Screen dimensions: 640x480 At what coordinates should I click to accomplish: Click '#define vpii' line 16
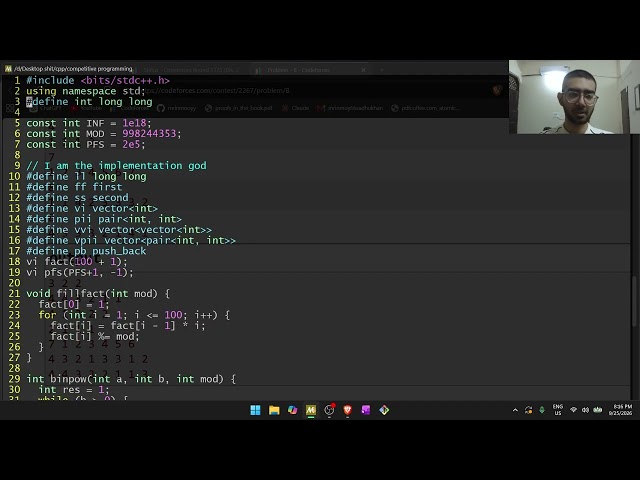(131, 240)
